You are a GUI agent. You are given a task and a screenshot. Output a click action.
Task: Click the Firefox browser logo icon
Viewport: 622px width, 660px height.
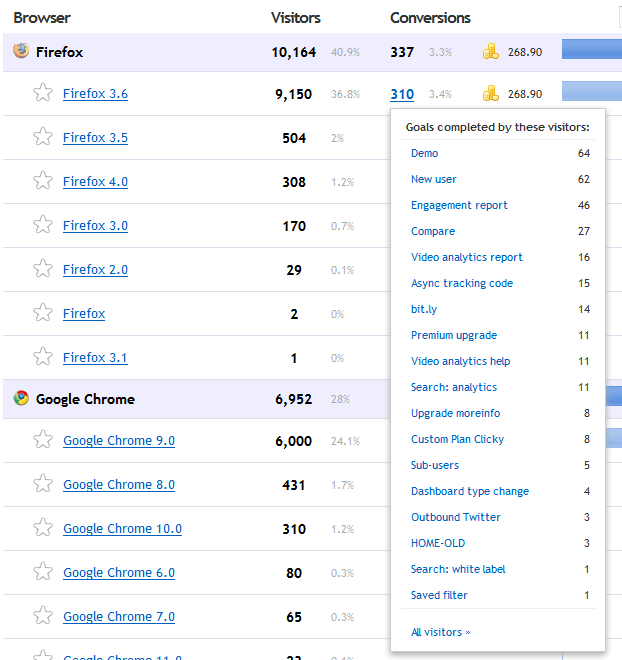[21, 51]
